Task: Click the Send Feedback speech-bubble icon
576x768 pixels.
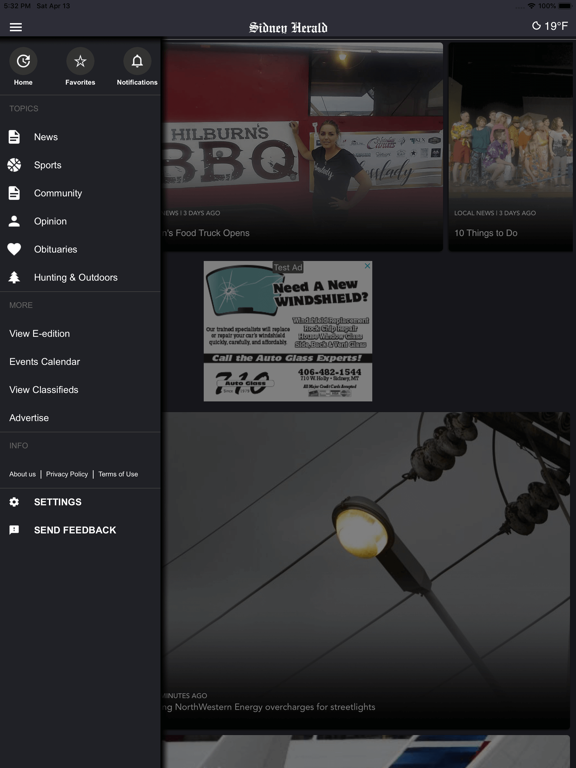Action: coord(14,530)
